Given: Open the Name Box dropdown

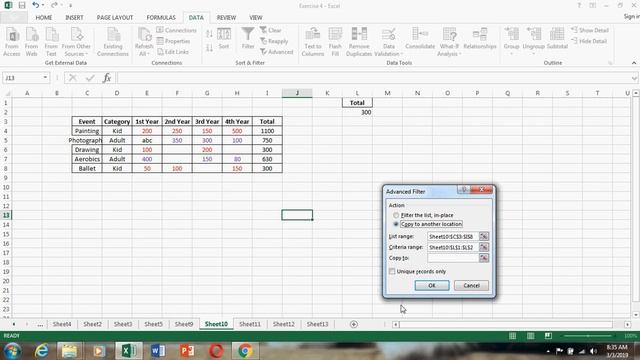Looking at the screenshot, I should (45, 78).
